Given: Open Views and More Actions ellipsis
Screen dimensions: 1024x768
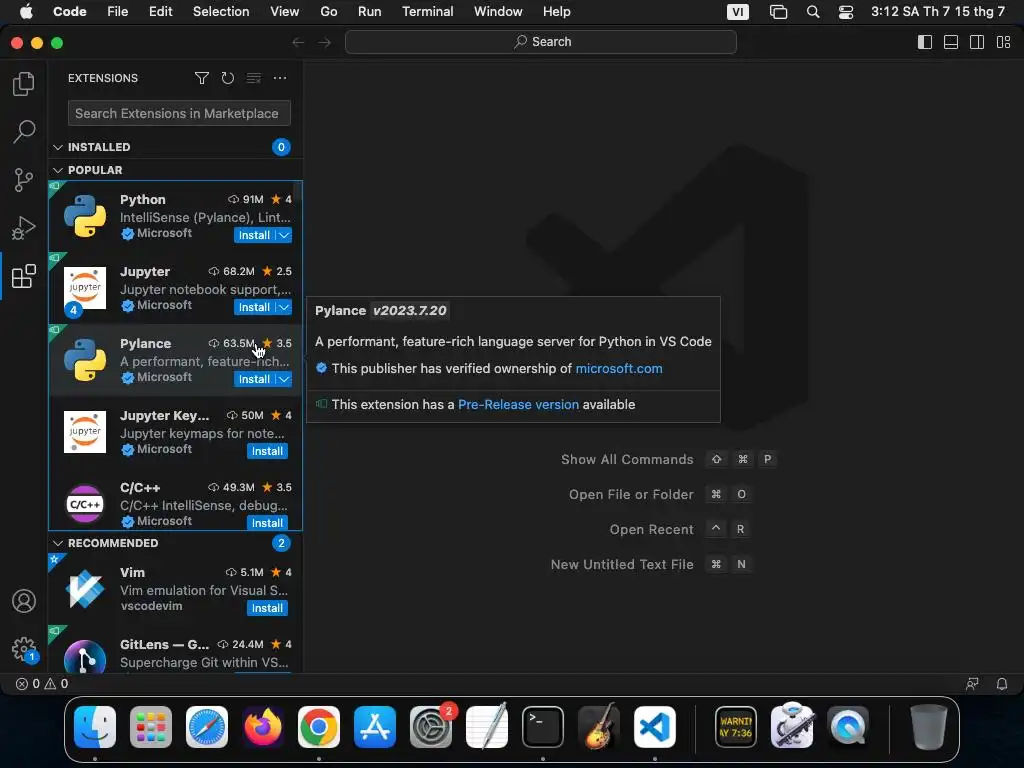Looking at the screenshot, I should (x=280, y=78).
